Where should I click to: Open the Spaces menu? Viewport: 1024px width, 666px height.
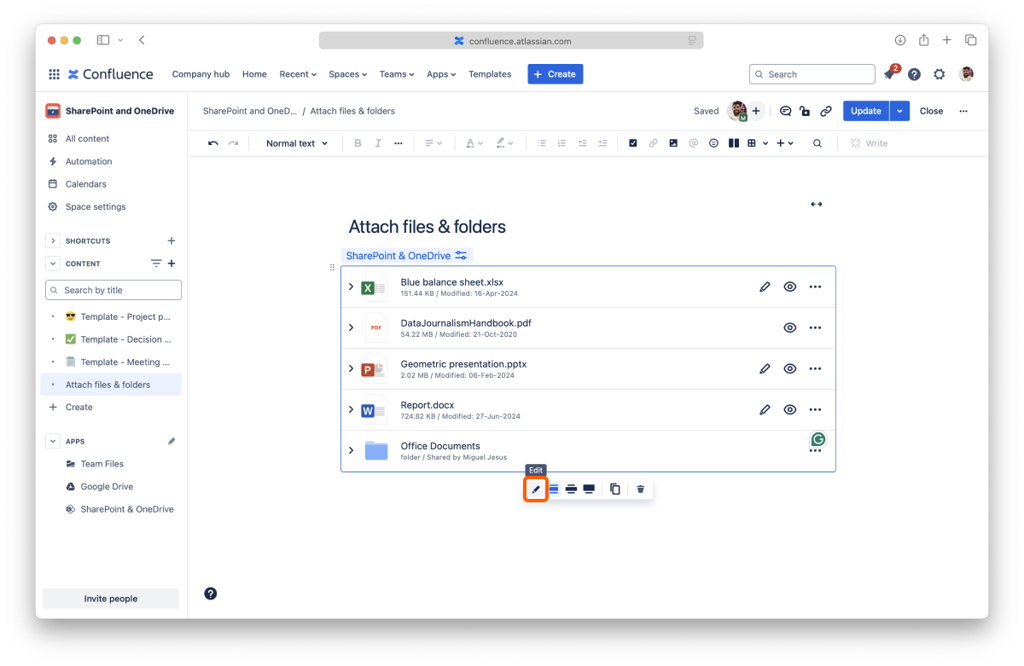tap(348, 75)
